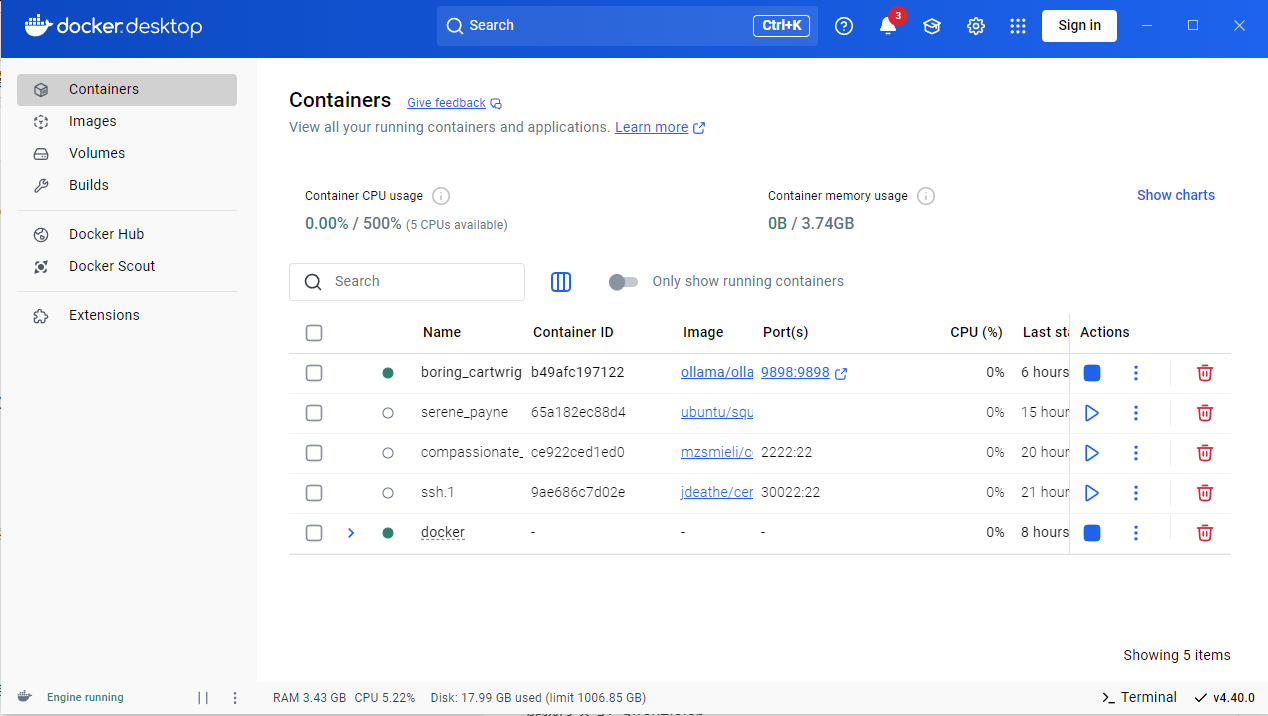Delete the compassionate container

tap(1205, 453)
